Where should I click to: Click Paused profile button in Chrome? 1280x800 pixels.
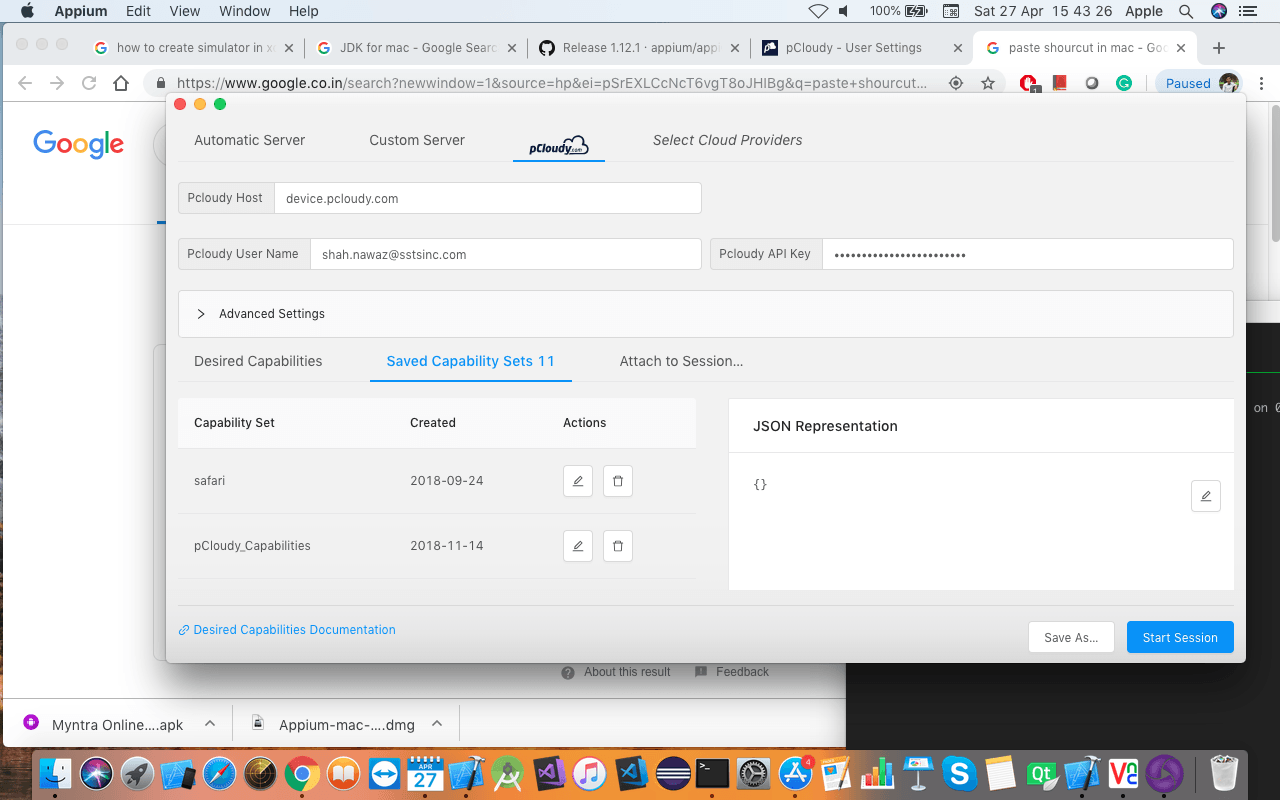(1199, 83)
